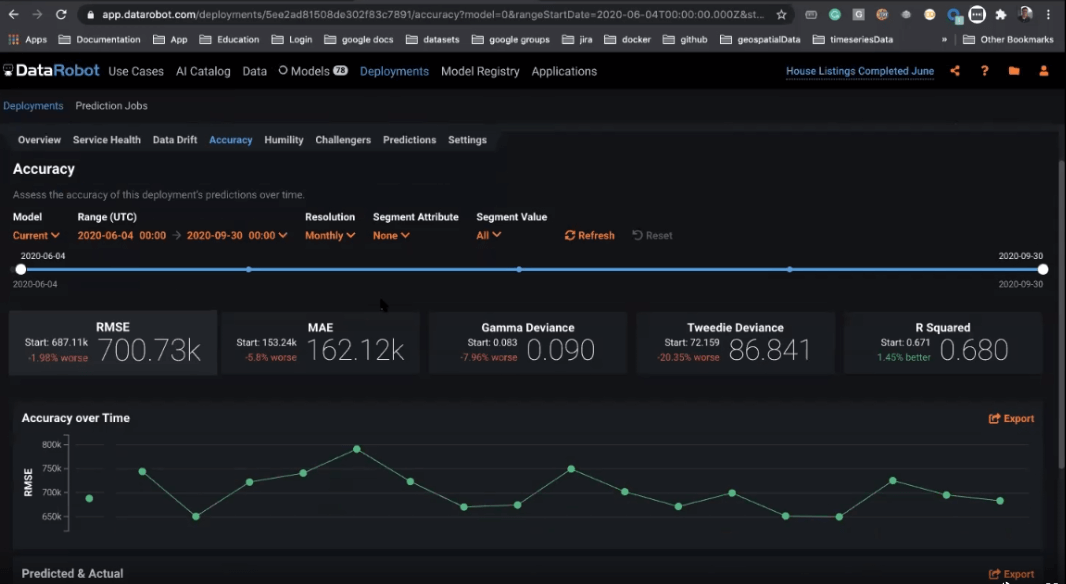
Task: Switch to the Challengers tab
Action: pyautogui.click(x=342, y=139)
